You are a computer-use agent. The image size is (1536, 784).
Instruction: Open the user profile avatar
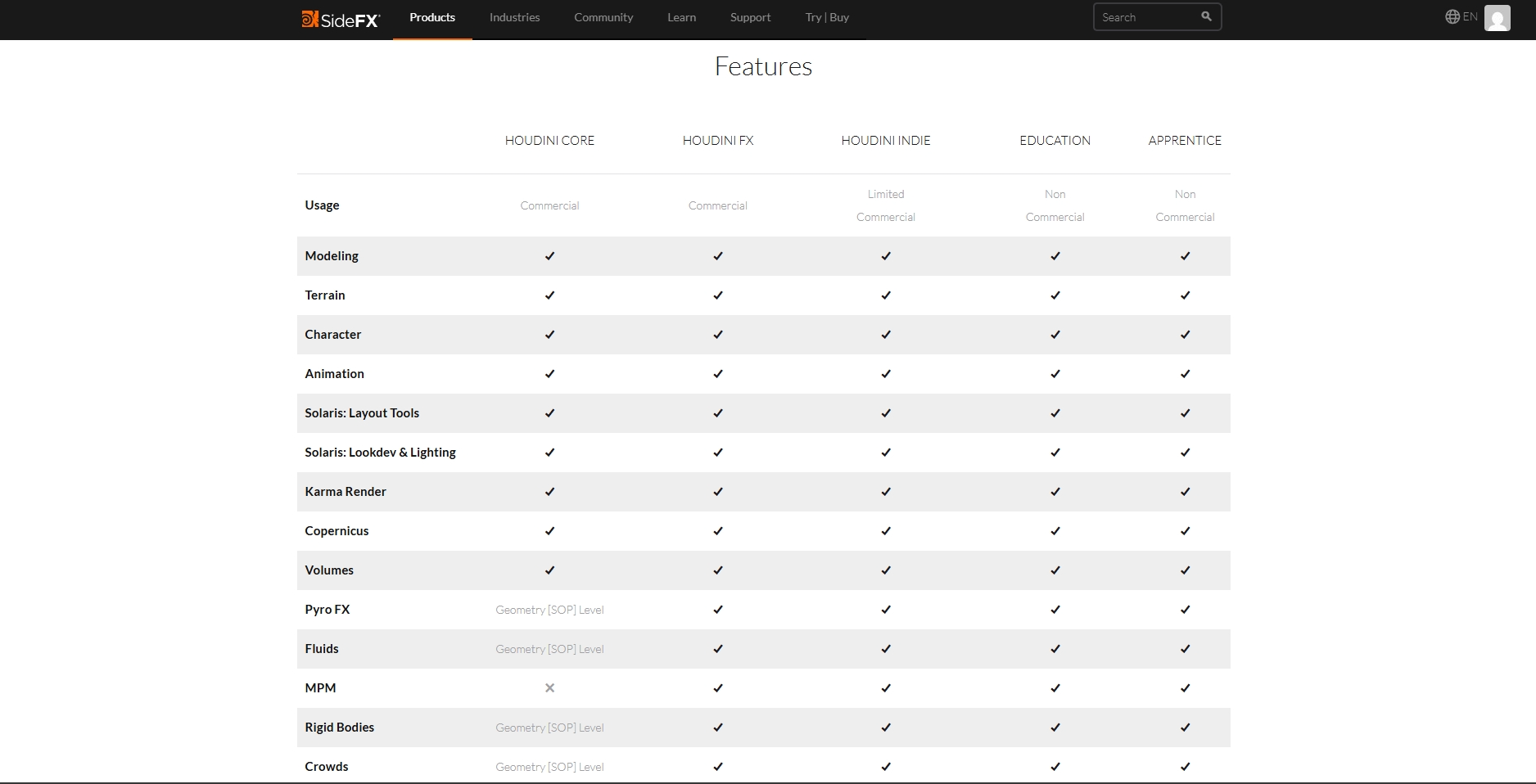click(1498, 18)
